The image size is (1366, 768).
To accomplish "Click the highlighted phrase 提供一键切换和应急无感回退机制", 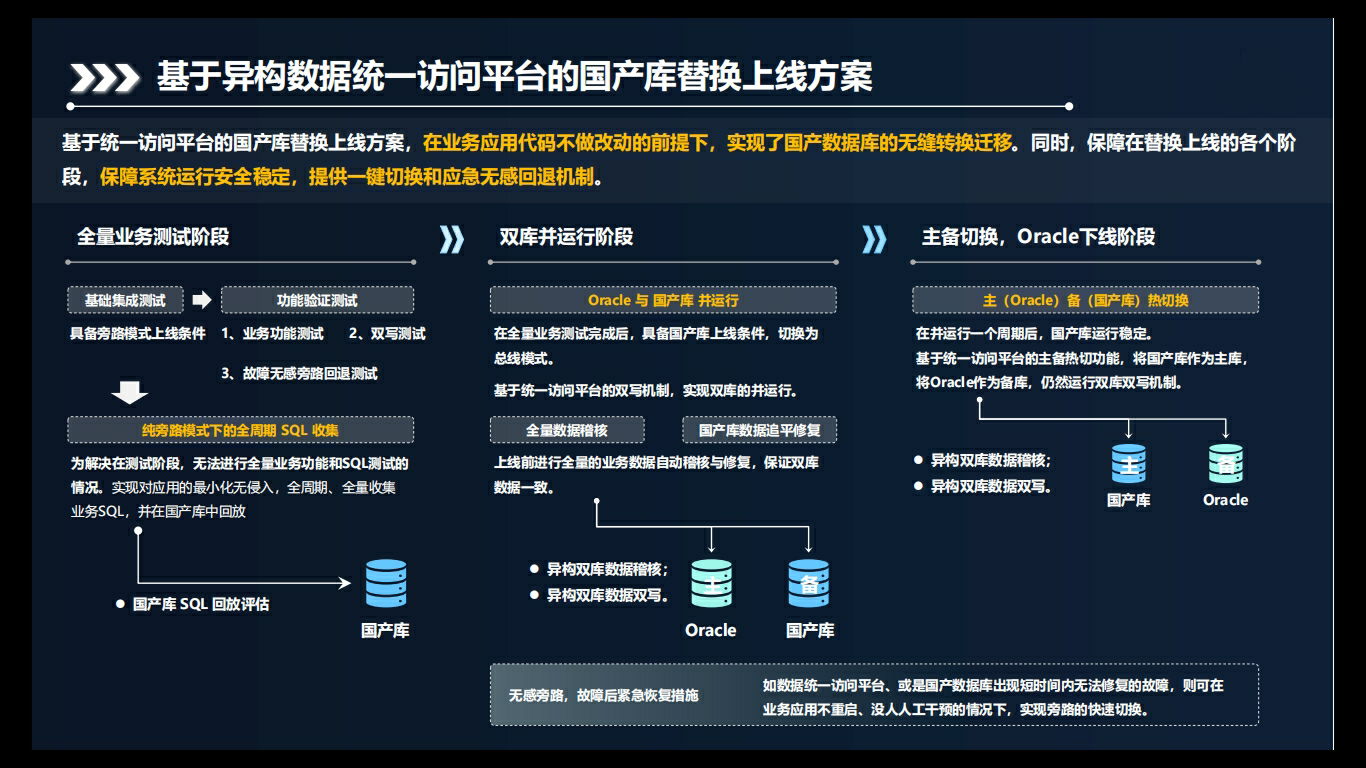I will click(x=454, y=178).
